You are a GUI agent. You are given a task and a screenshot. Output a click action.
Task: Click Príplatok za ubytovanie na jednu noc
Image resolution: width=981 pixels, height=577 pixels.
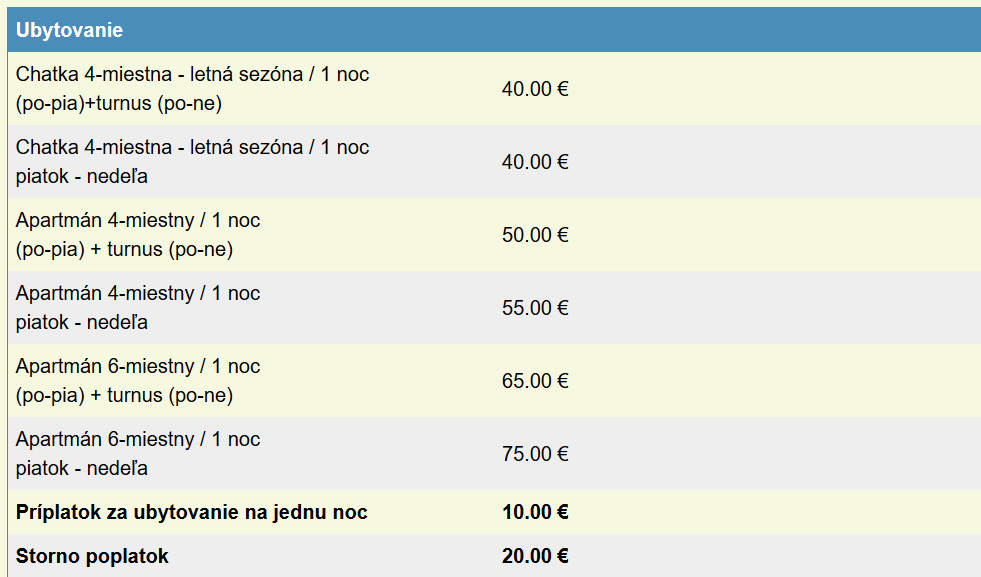(192, 513)
